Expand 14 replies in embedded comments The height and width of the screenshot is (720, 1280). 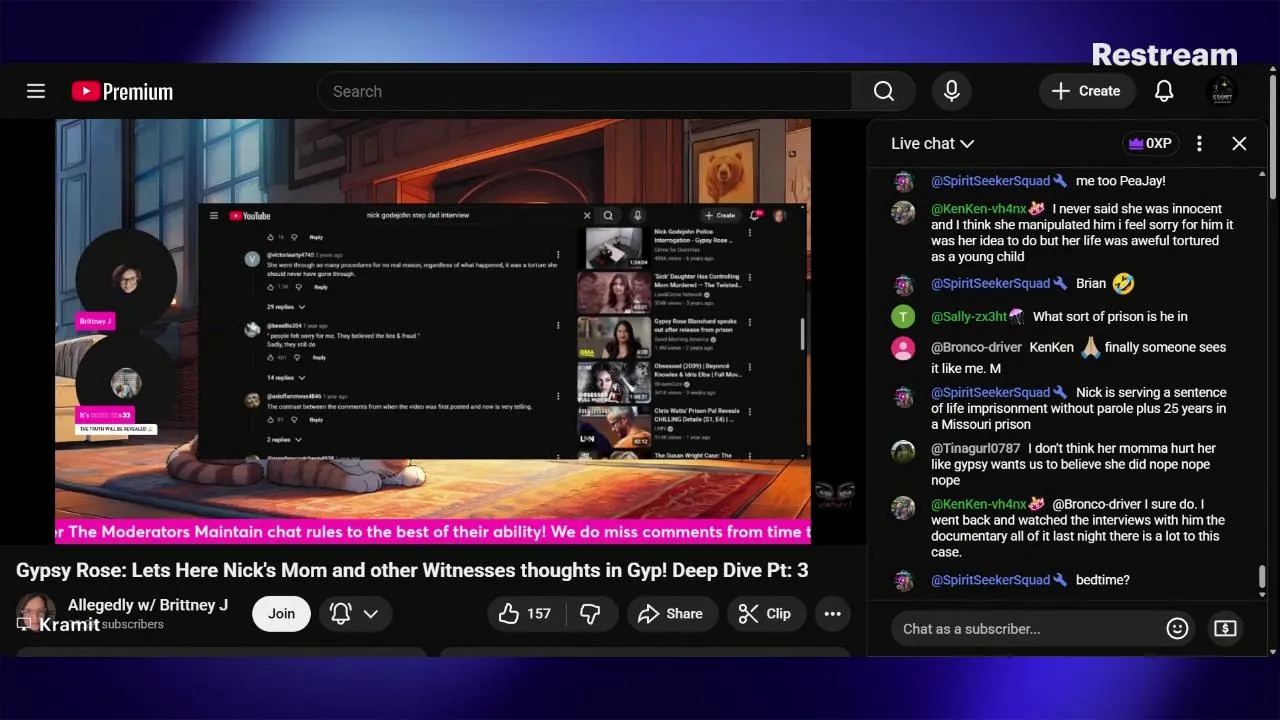287,378
